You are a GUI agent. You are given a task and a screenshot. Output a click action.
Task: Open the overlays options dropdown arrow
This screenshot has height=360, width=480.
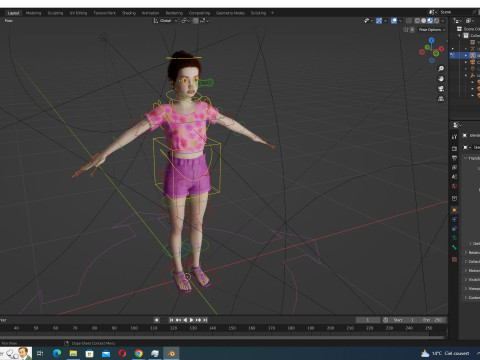400,21
